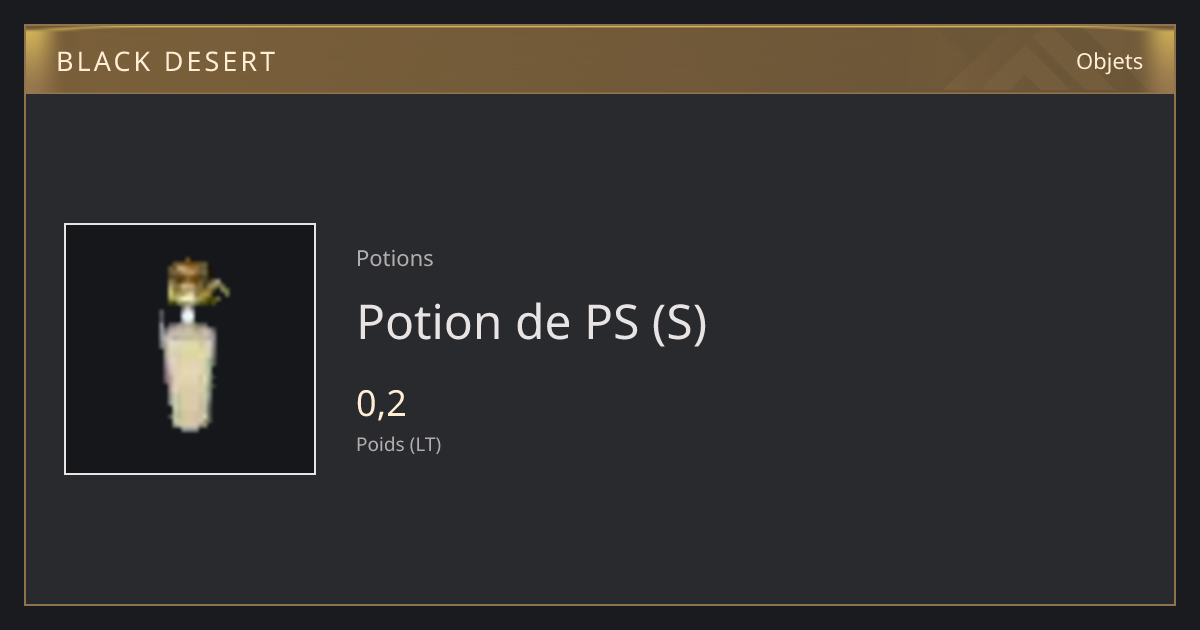Click the HP potion item icon

[190, 349]
